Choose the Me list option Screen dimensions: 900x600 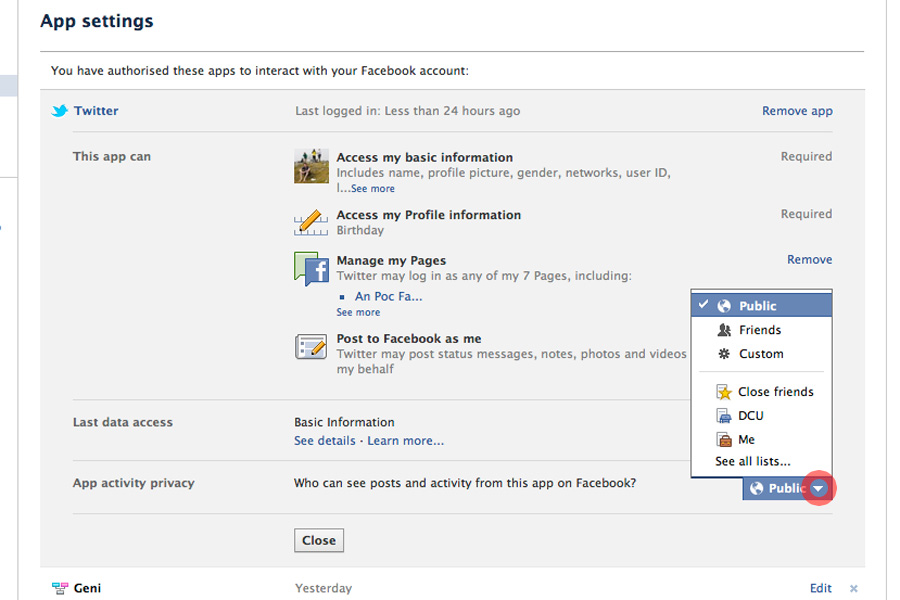[x=746, y=440]
